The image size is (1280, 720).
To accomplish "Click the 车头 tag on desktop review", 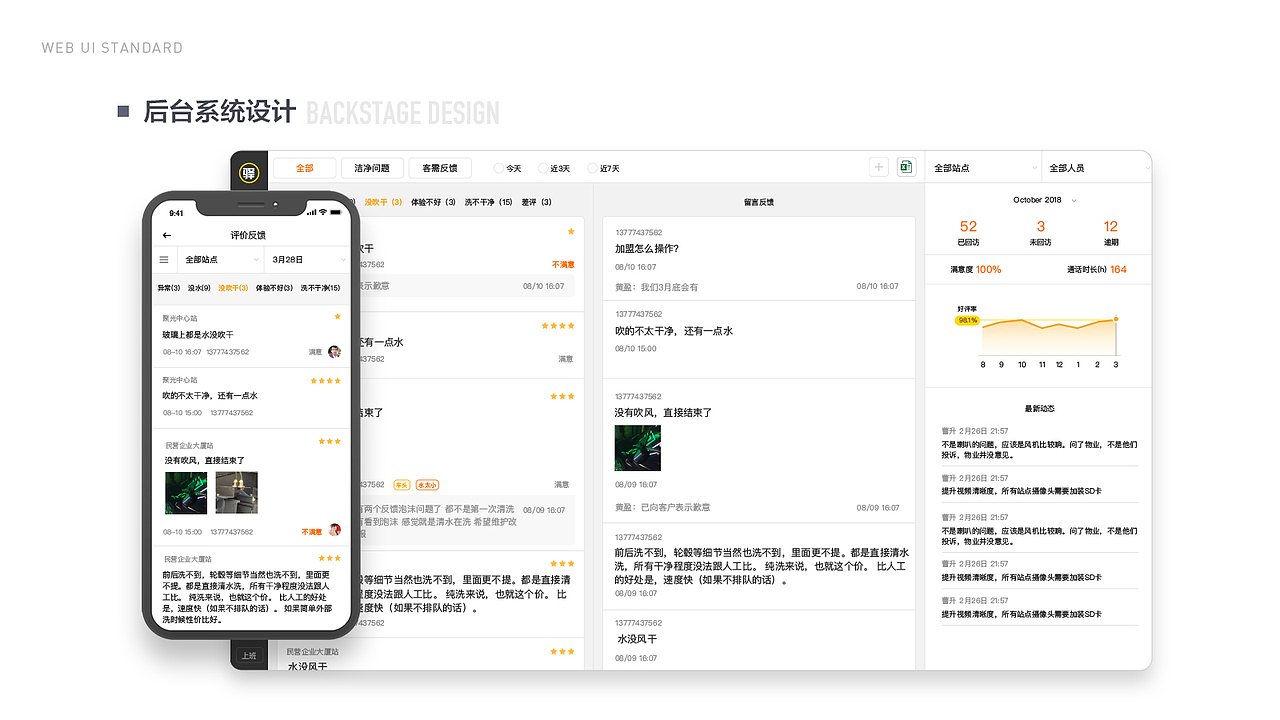I will pos(401,484).
